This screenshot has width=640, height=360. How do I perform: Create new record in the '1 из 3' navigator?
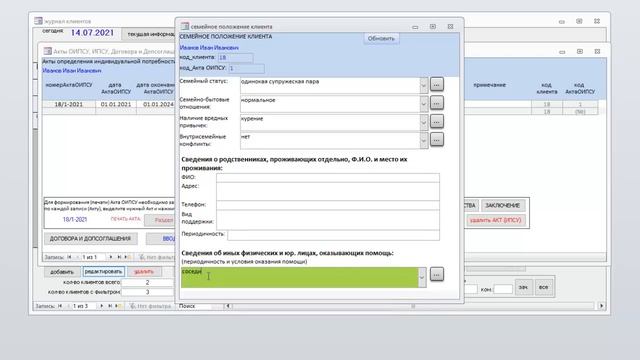coord(118,306)
